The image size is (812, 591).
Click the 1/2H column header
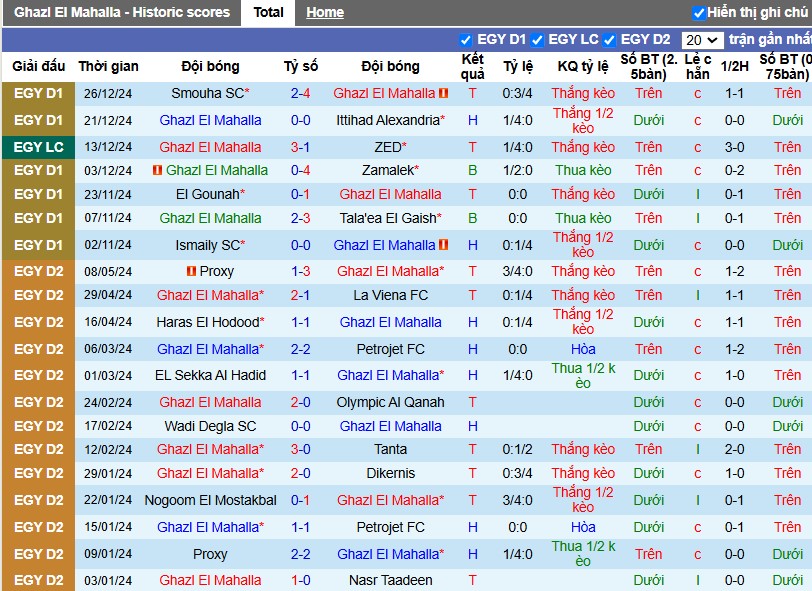pos(734,66)
